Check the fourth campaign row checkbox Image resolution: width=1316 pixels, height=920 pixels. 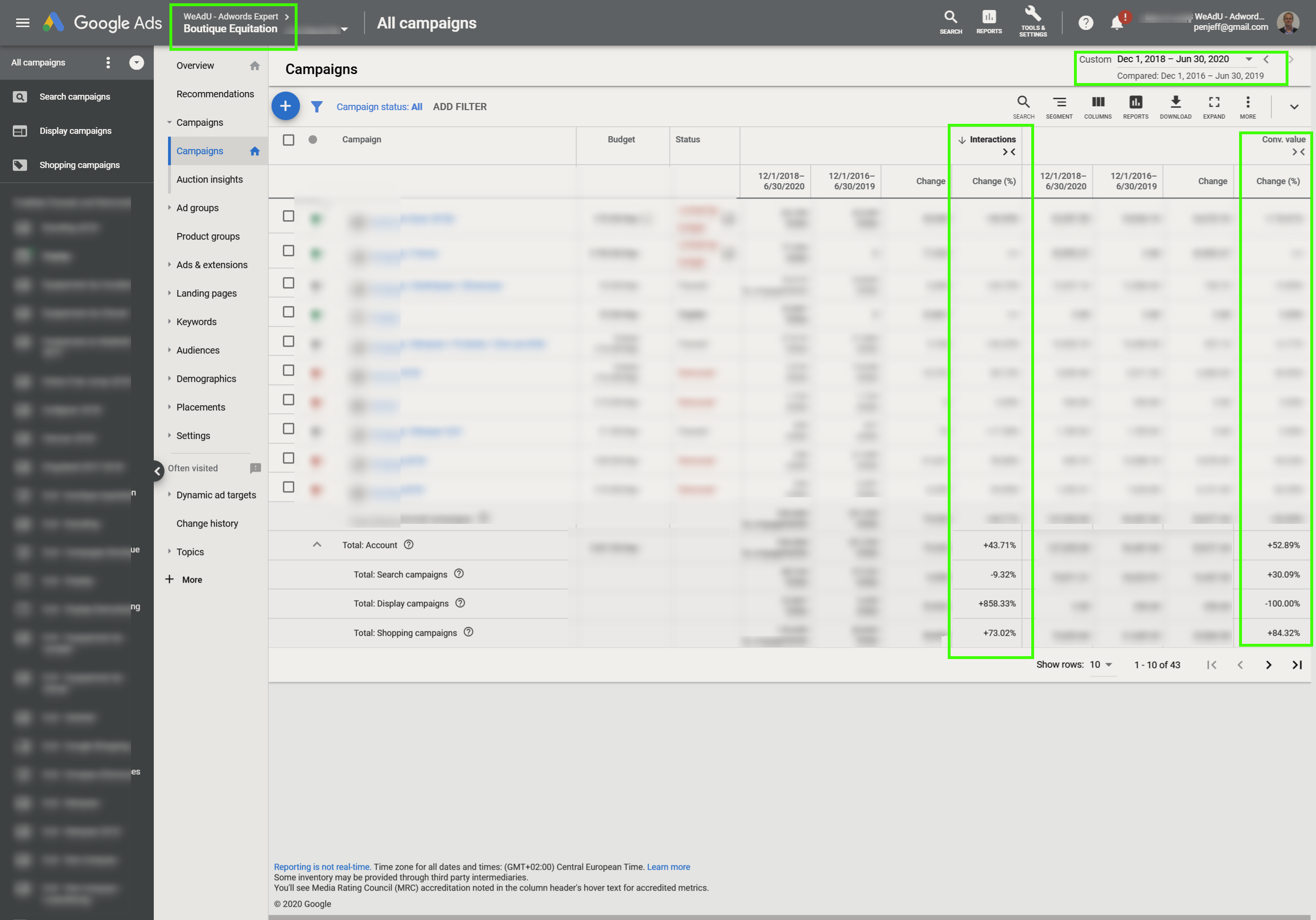[x=288, y=312]
